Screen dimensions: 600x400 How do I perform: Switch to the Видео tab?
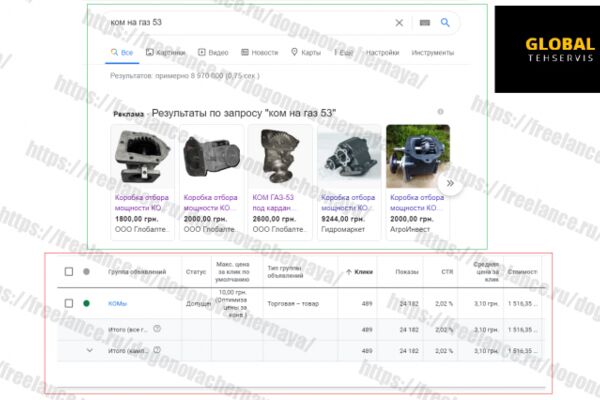(x=213, y=52)
